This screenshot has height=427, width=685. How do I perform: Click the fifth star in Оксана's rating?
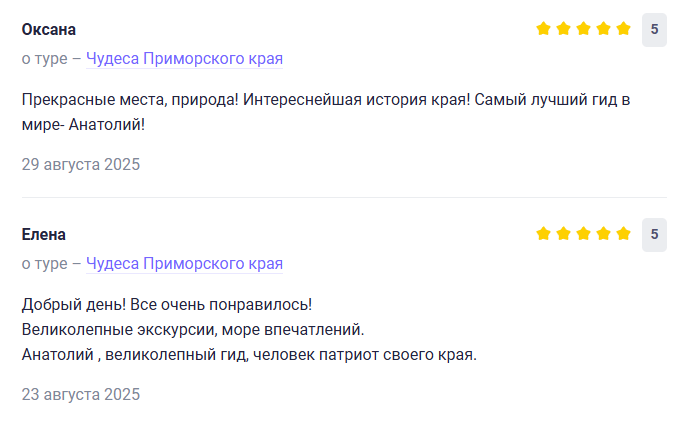pos(624,29)
